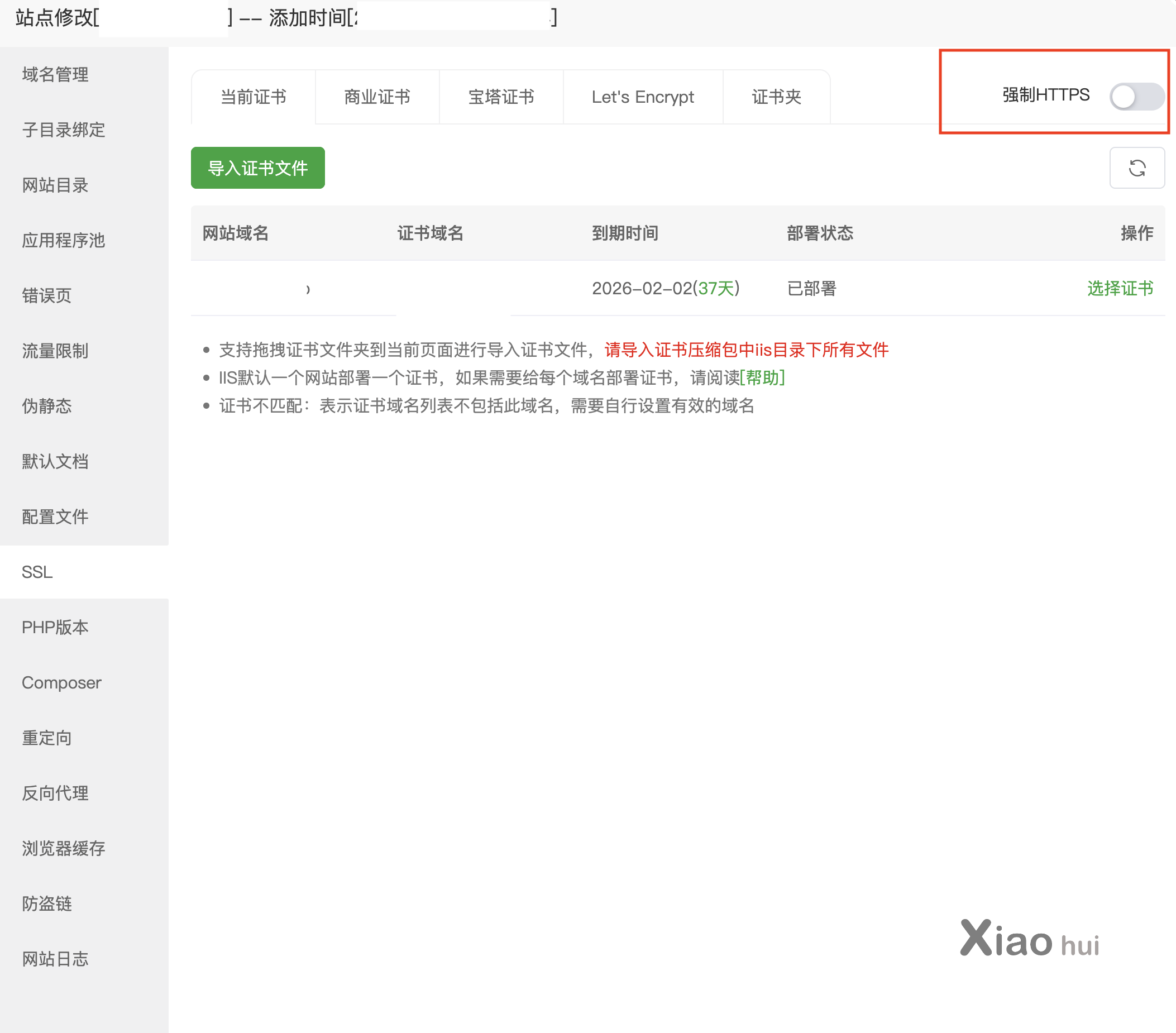Open 子目录绑定 sidebar item
This screenshot has height=1033, width=1176.
(63, 130)
